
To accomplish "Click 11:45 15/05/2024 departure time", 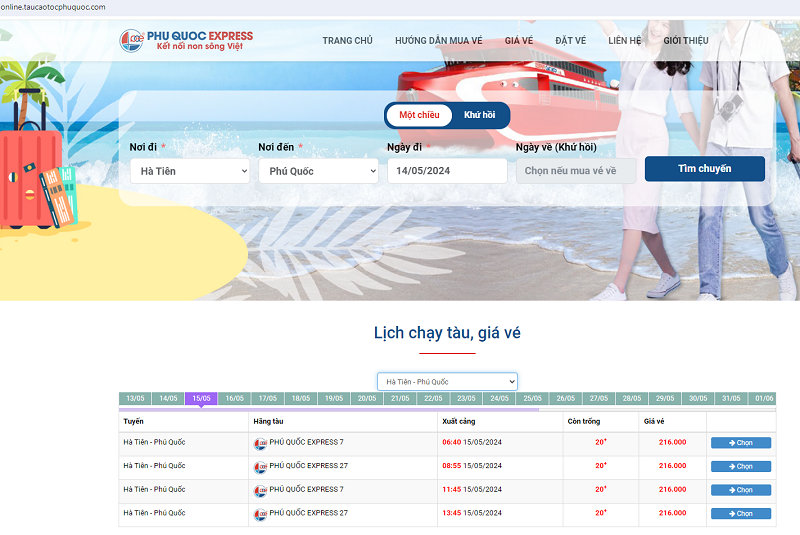I will pyautogui.click(x=472, y=489).
